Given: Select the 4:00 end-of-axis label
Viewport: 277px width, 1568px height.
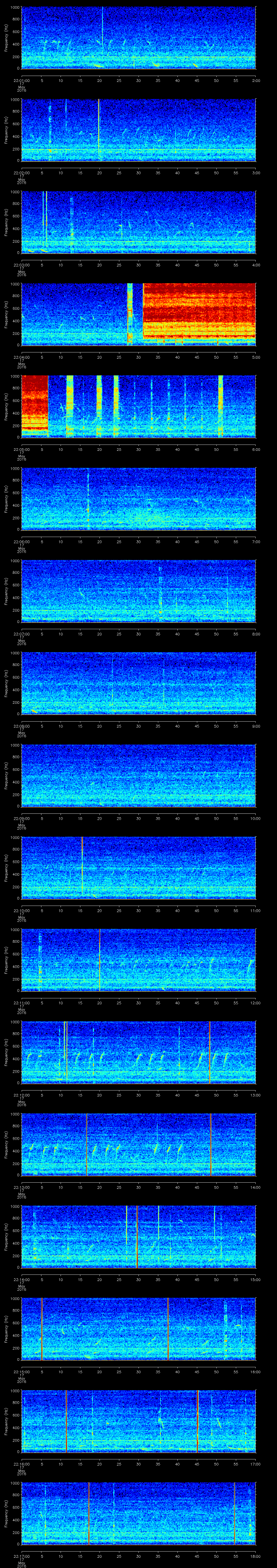Looking at the screenshot, I should 256,265.
